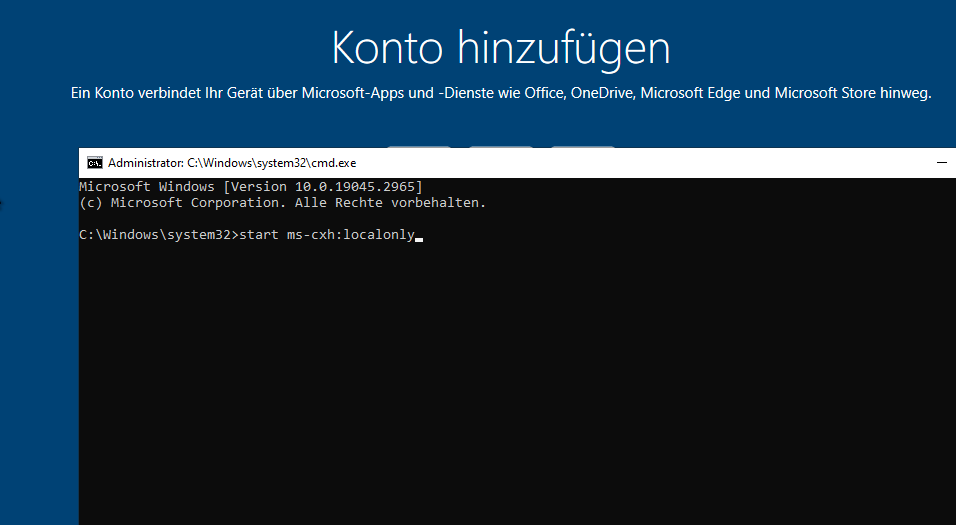Image resolution: width=956 pixels, height=525 pixels.
Task: Minimize the Administrator cmd.exe window
Action: [x=941, y=163]
